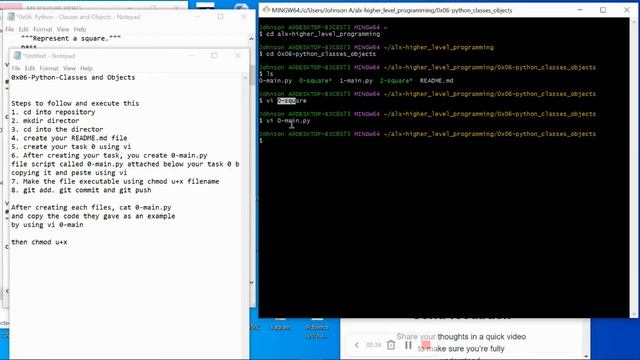The image size is (640, 360).
Task: Open File menu in Untitled Notepad
Action: (x=16, y=68)
